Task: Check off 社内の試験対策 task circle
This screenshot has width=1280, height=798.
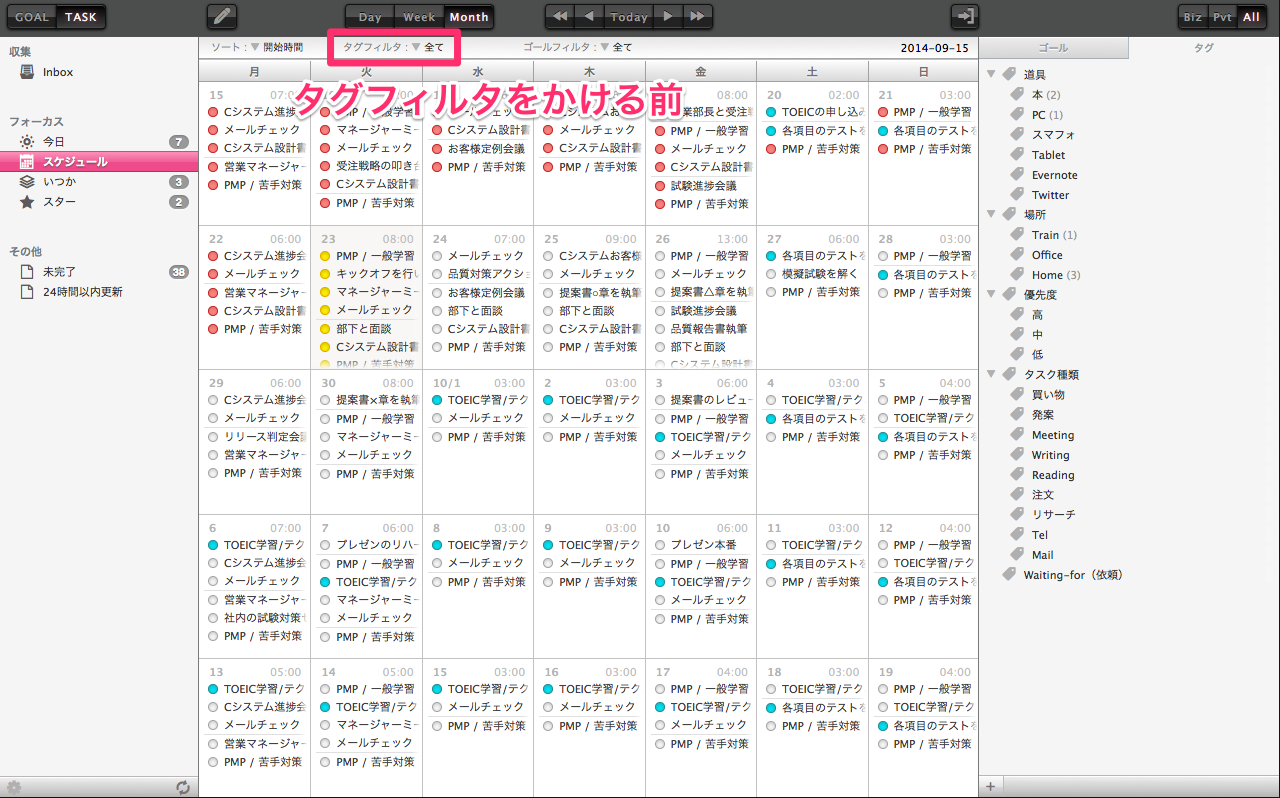Action: click(x=213, y=618)
